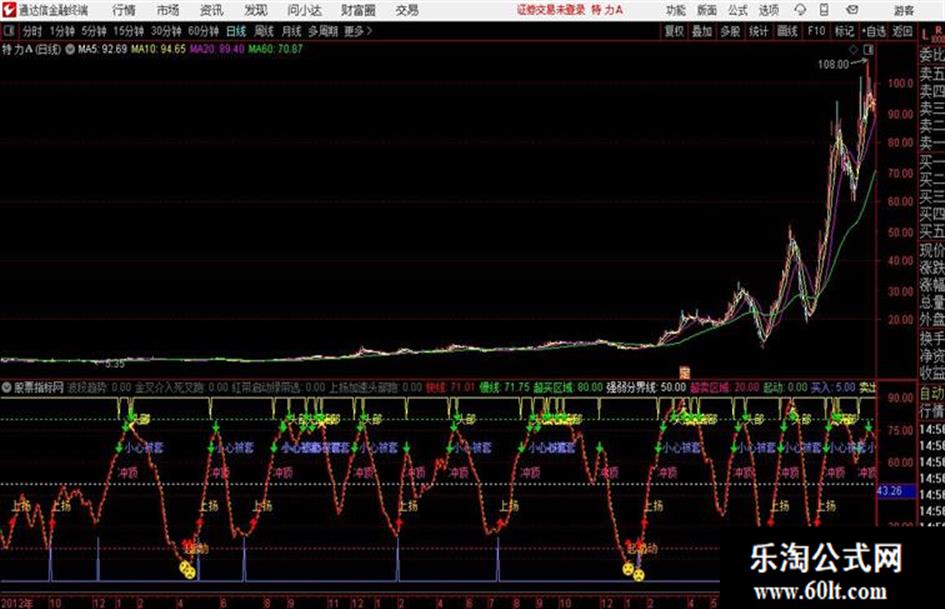The height and width of the screenshot is (609, 945).
Task: Click the 2012年 label on time axis
Action: pos(17,603)
